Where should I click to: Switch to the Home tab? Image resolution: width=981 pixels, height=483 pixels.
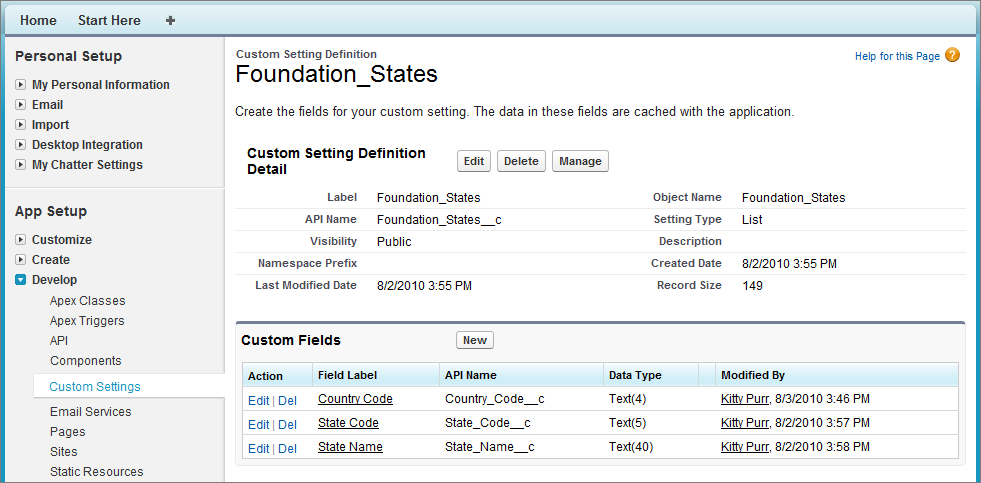coord(38,20)
